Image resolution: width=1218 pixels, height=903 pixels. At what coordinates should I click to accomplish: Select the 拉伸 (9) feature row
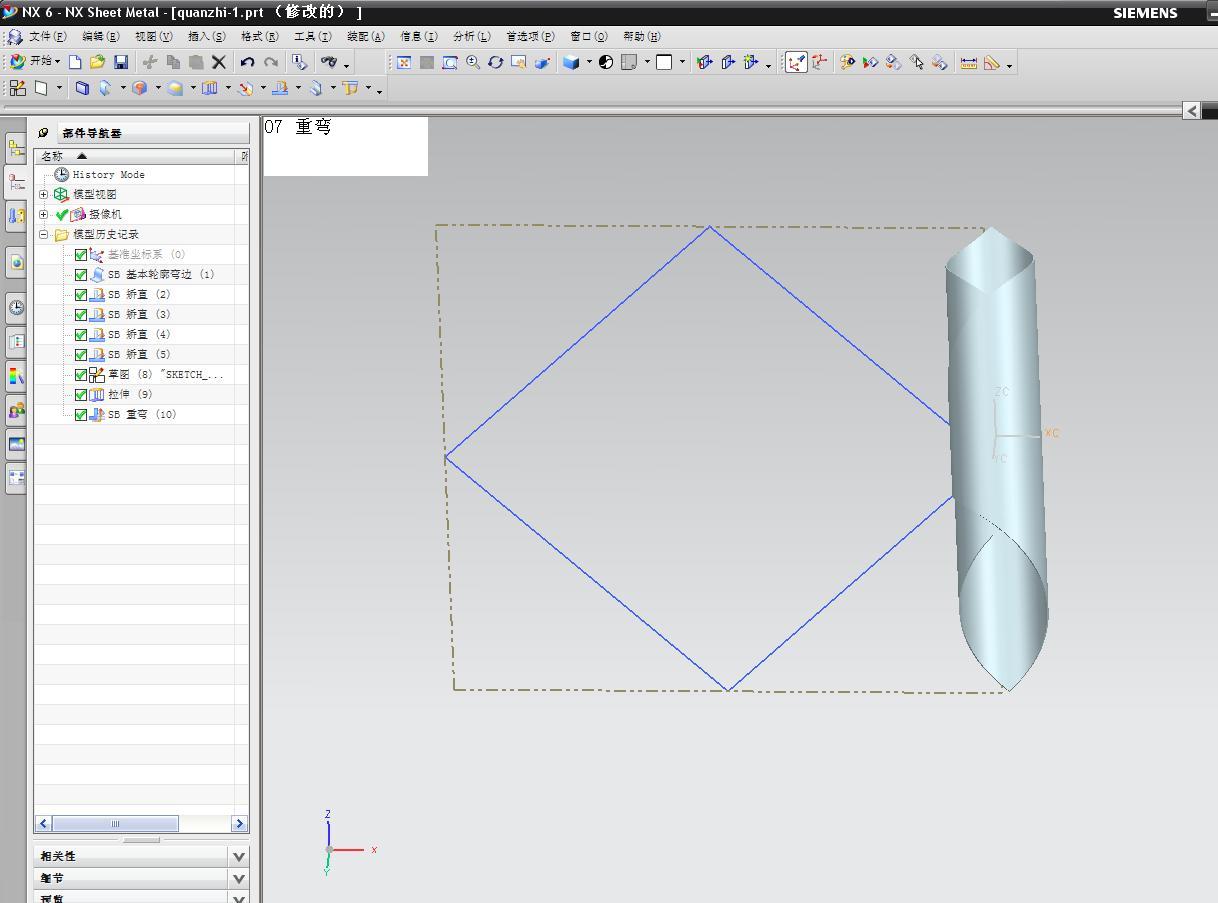(x=130, y=394)
